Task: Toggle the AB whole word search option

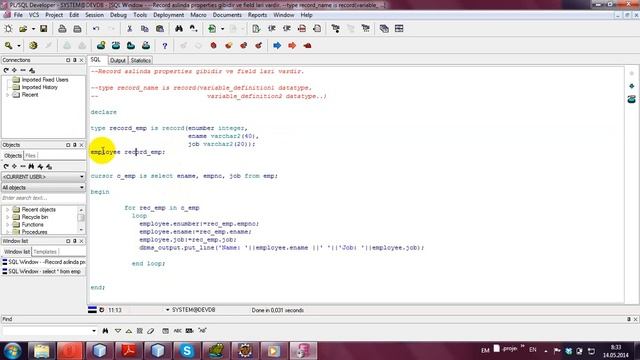Action: click(x=189, y=331)
